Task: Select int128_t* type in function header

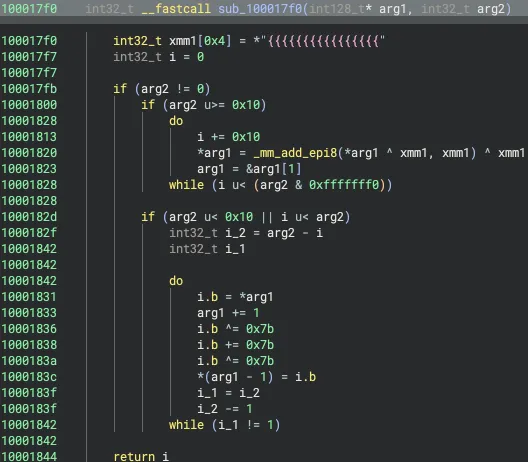Action: pyautogui.click(x=340, y=9)
